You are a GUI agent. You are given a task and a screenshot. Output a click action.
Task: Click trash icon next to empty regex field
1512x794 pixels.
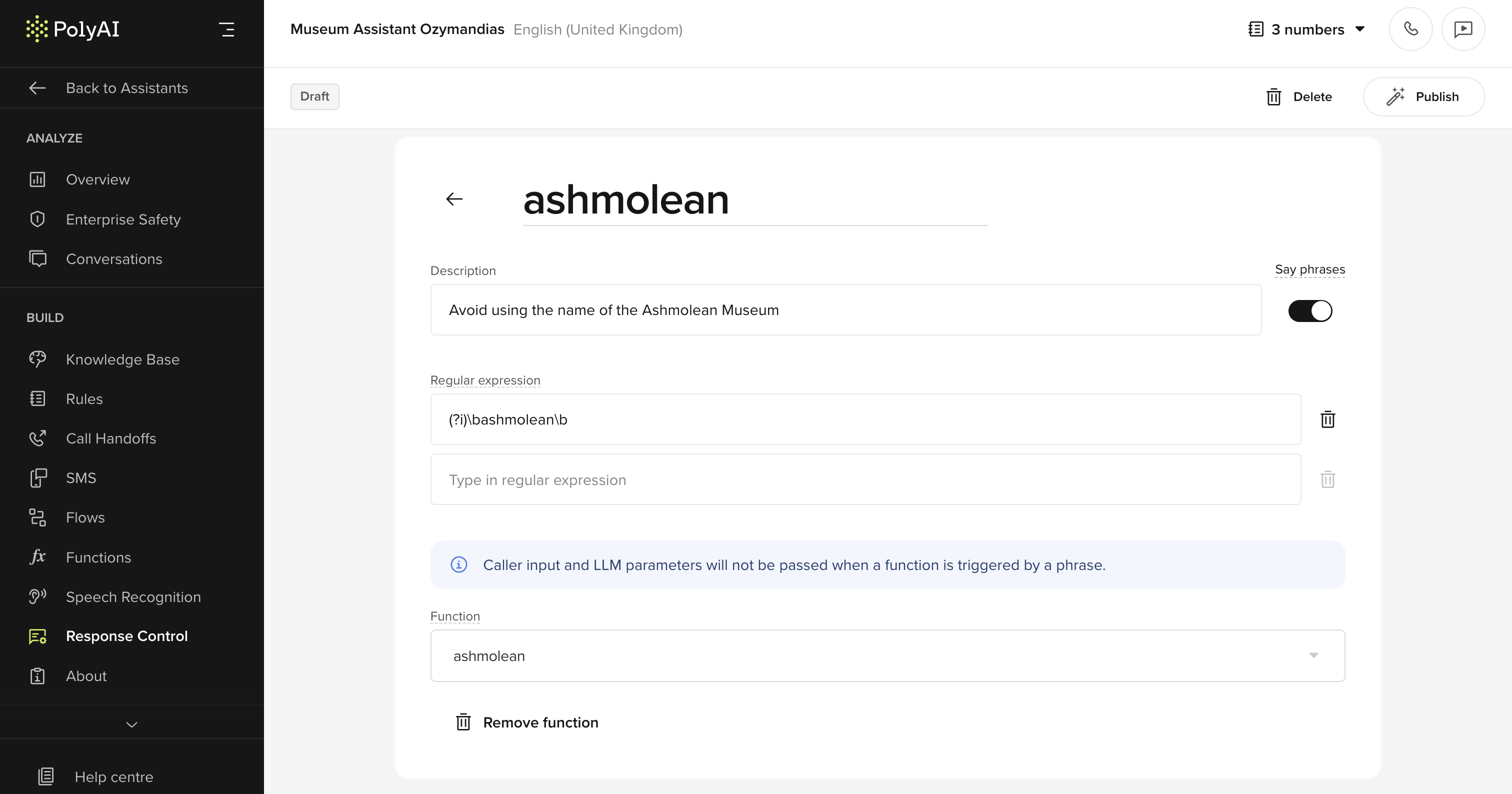[1327, 479]
